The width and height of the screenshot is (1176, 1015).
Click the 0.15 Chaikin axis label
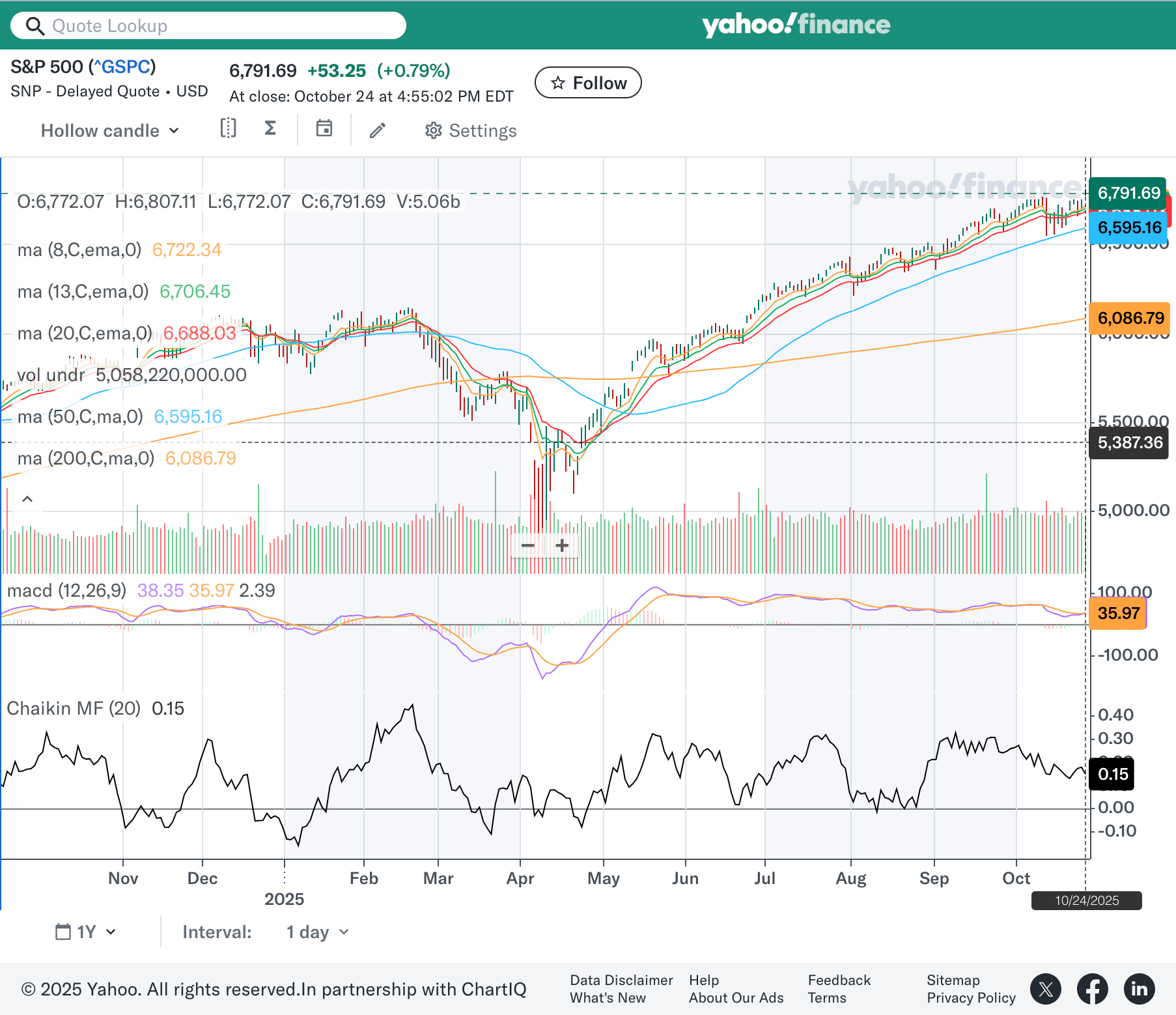click(1112, 774)
